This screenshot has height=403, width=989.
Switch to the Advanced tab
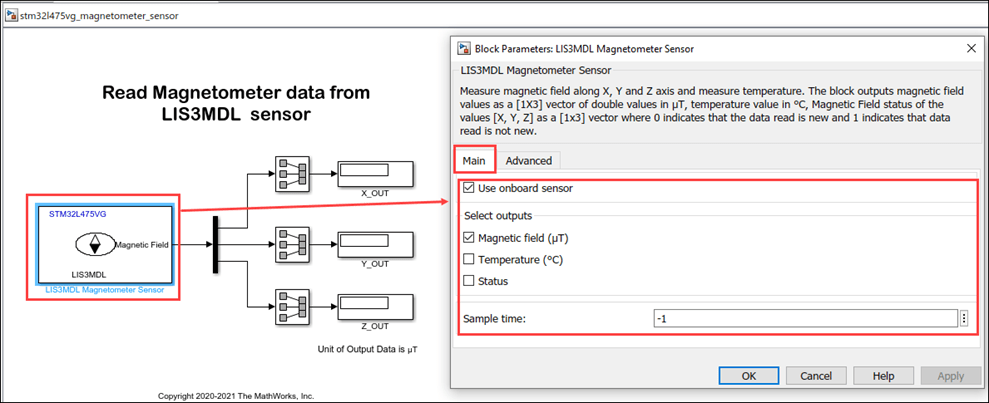pyautogui.click(x=528, y=160)
